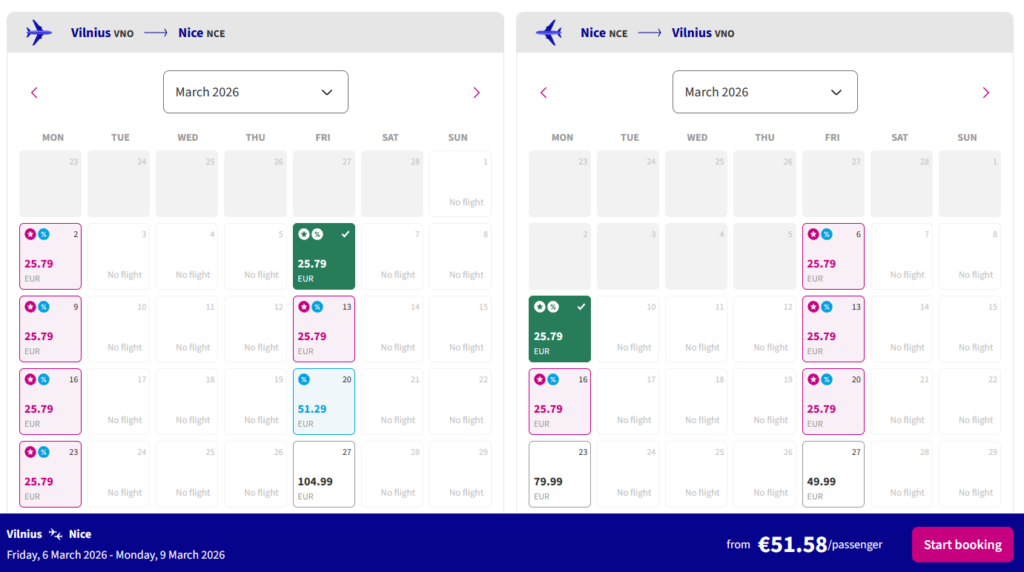Select return March 16 flight at 25.79 EUR
The height and width of the screenshot is (572, 1024).
point(559,402)
